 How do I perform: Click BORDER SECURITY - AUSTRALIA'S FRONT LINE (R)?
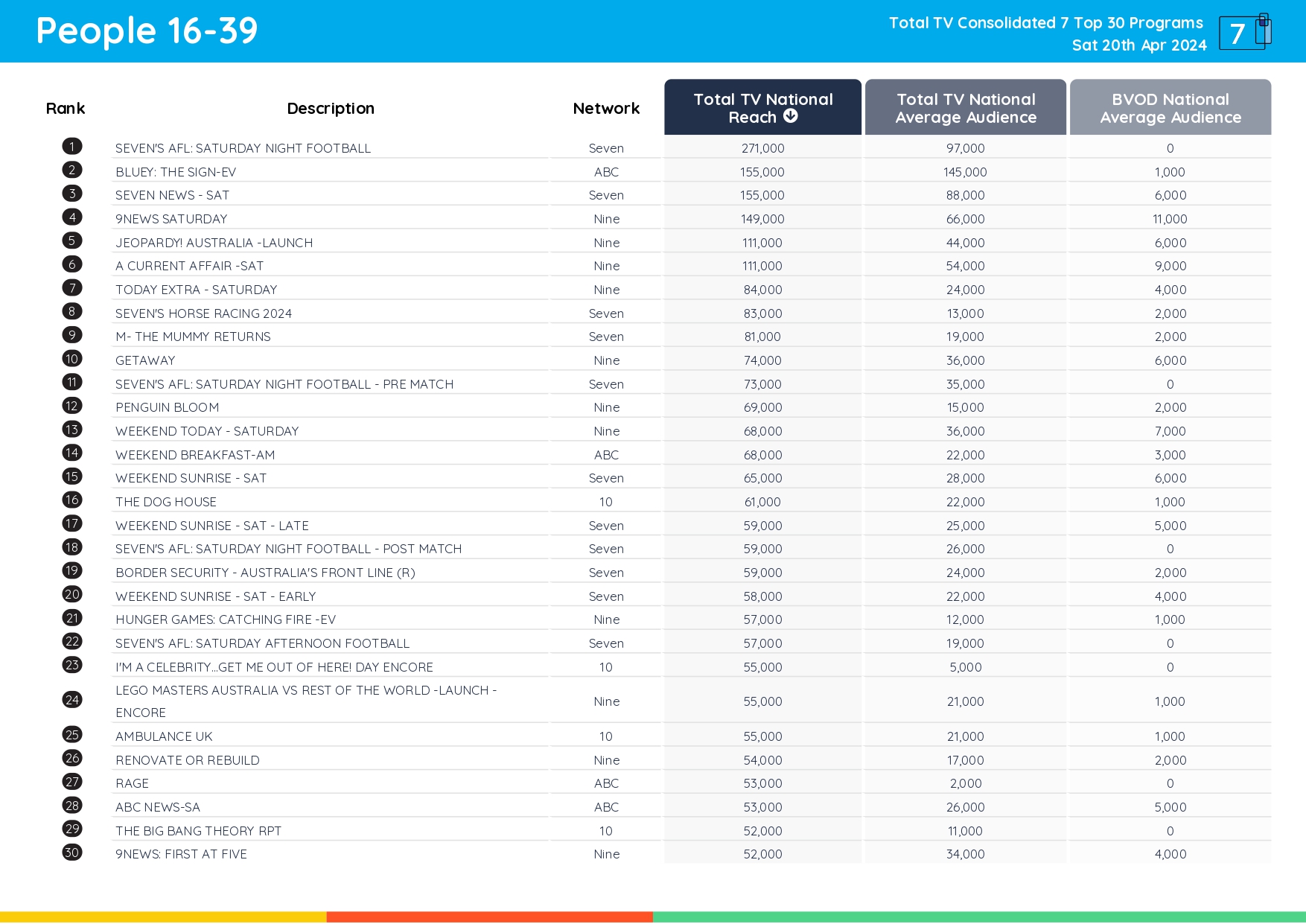[265, 573]
